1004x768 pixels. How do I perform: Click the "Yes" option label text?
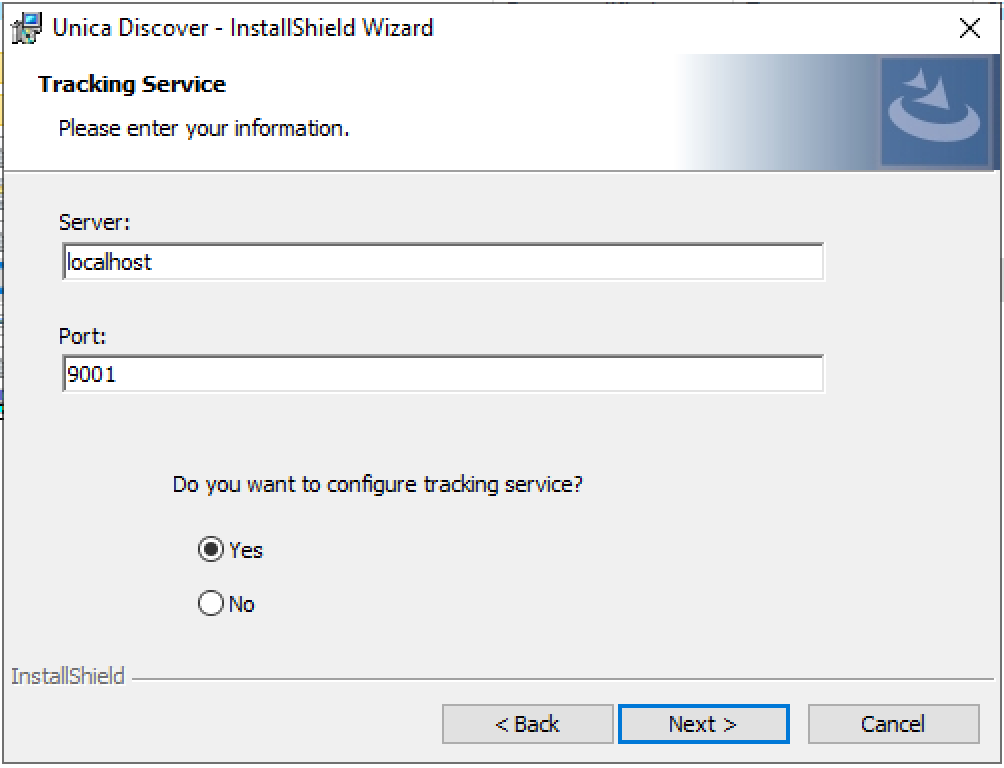[x=246, y=550]
